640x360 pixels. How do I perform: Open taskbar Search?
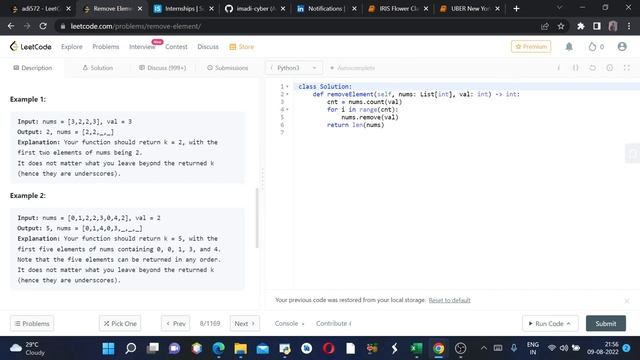click(x=131, y=348)
